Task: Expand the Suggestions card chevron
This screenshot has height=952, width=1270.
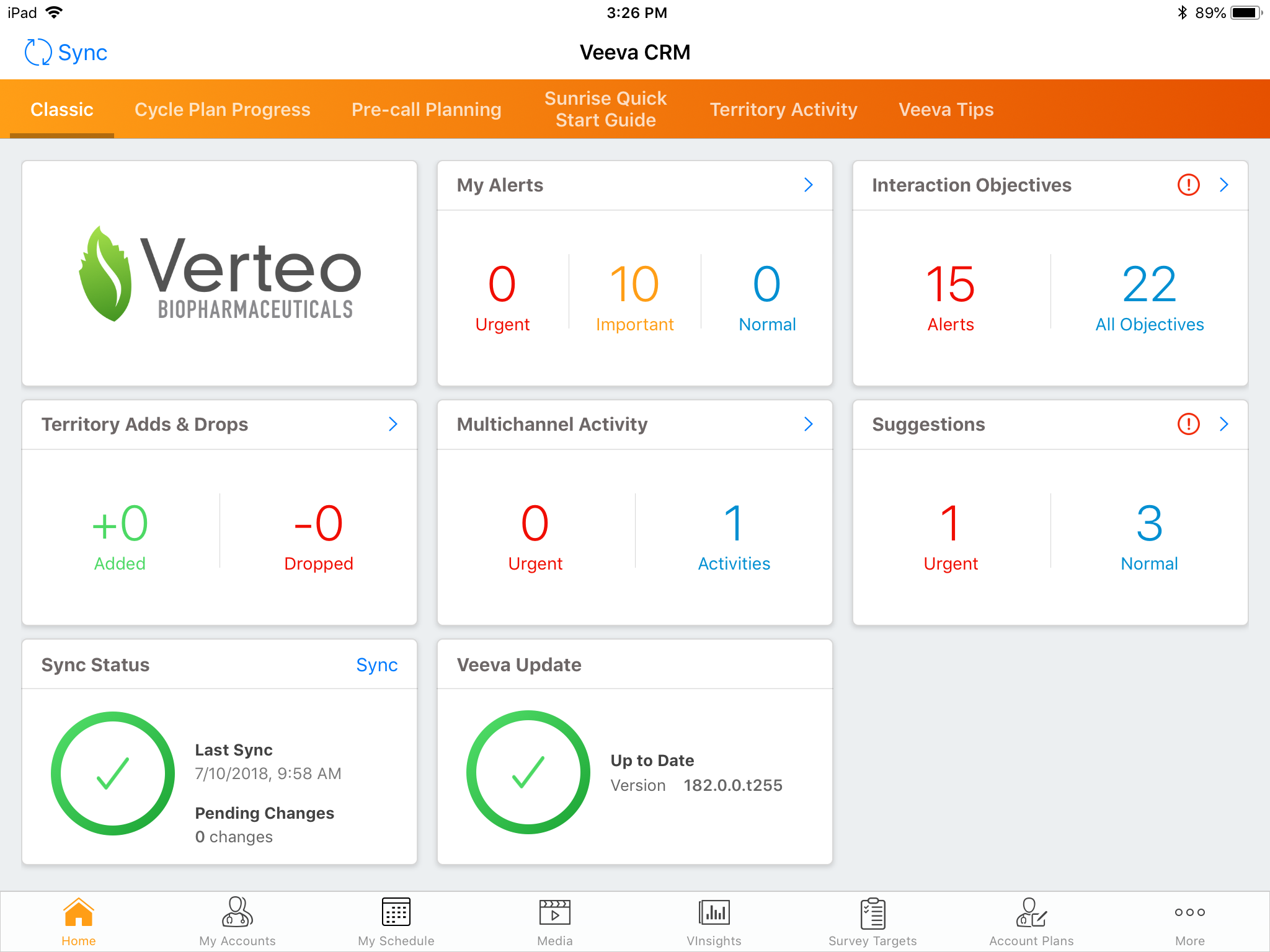Action: point(1223,424)
